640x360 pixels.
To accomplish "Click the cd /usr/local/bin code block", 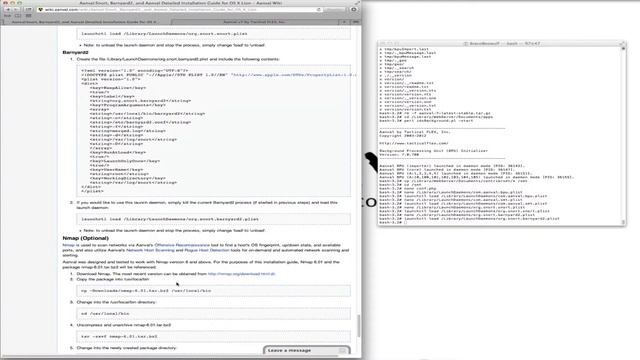I will click(213, 313).
